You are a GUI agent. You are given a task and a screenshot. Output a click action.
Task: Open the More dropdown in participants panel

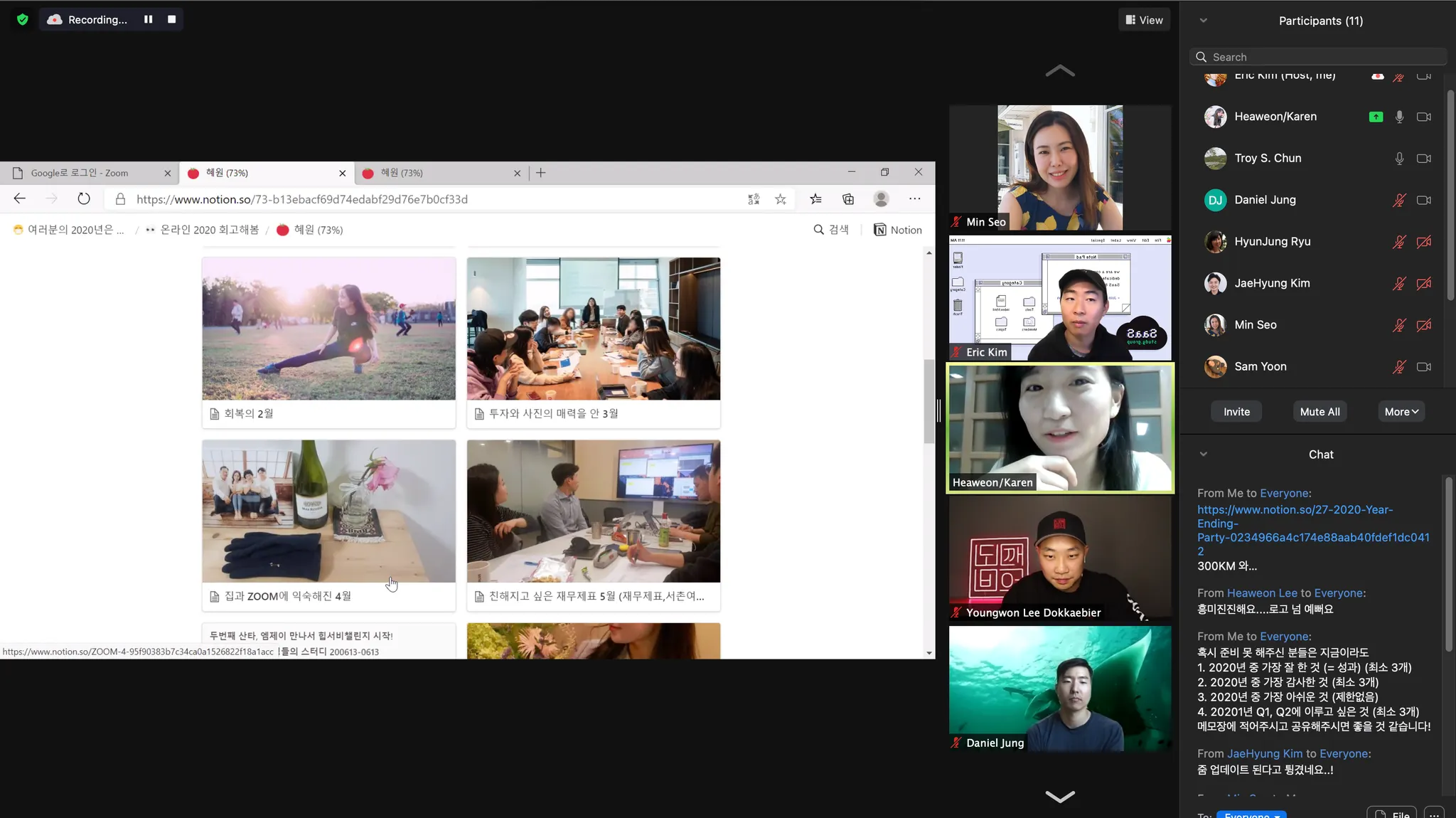coord(1401,412)
